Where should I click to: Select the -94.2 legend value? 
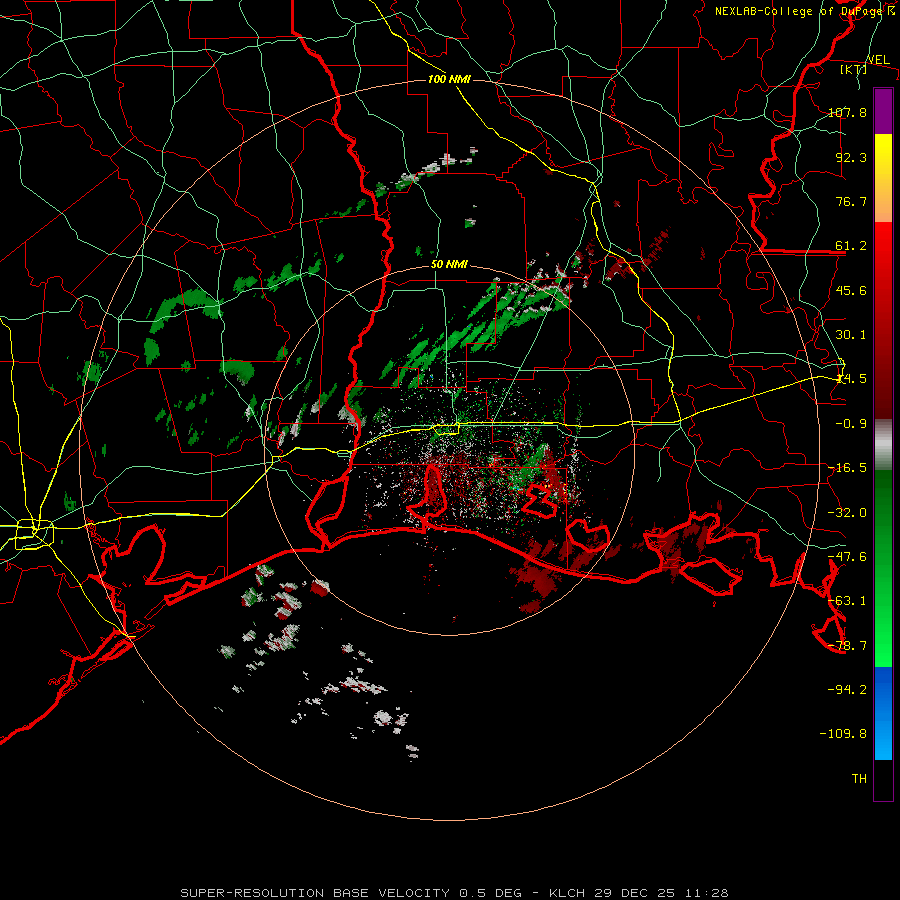coord(847,689)
